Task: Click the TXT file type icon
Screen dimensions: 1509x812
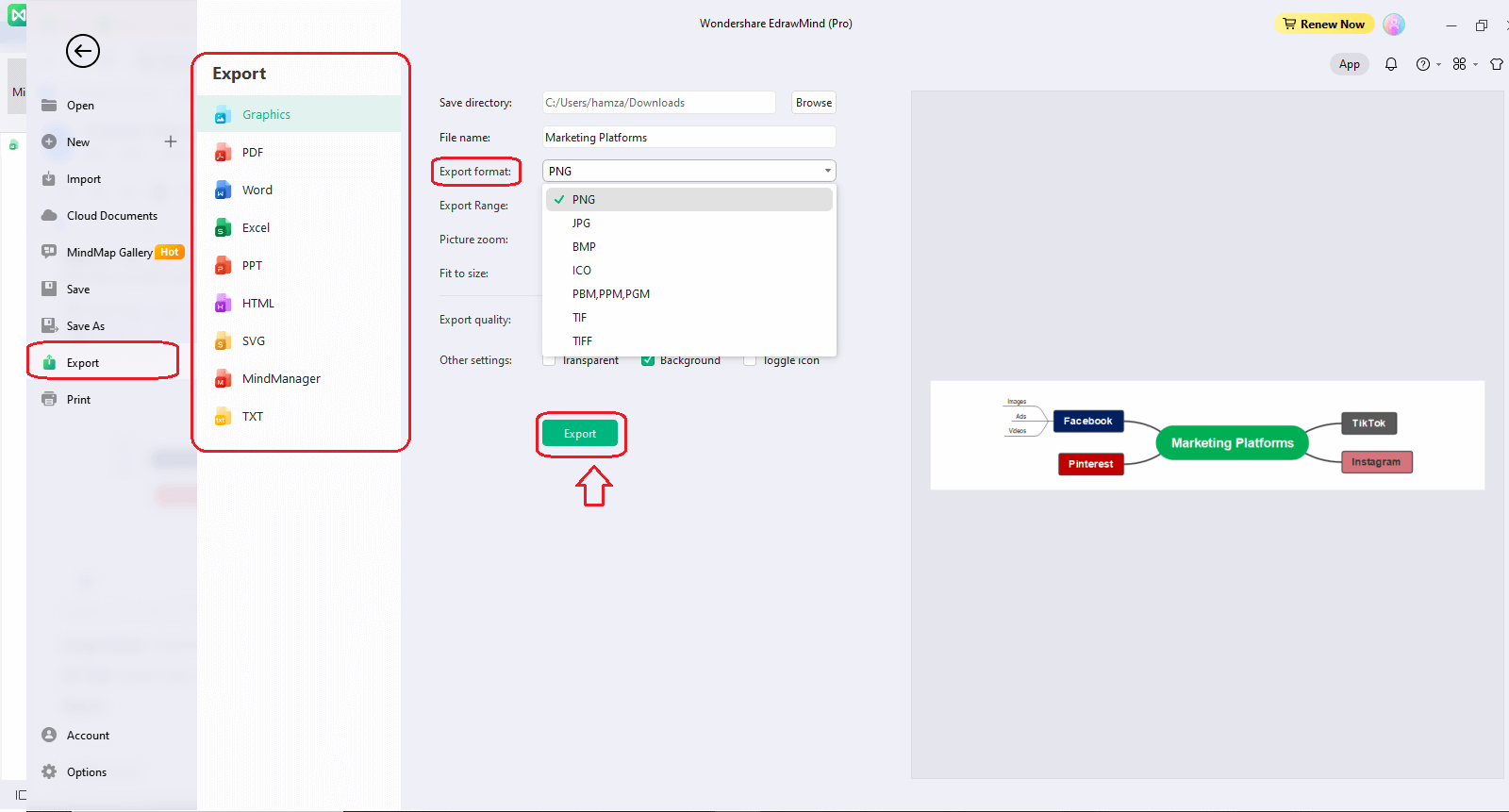Action: [x=223, y=416]
